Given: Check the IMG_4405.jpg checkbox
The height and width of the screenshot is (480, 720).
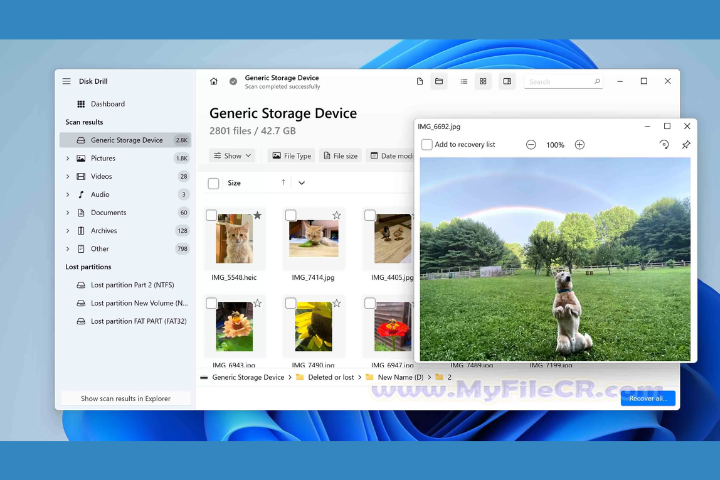Looking at the screenshot, I should click(370, 215).
